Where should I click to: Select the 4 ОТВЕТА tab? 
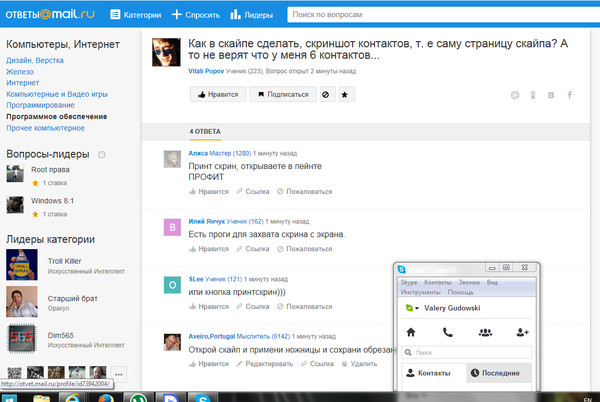point(205,132)
